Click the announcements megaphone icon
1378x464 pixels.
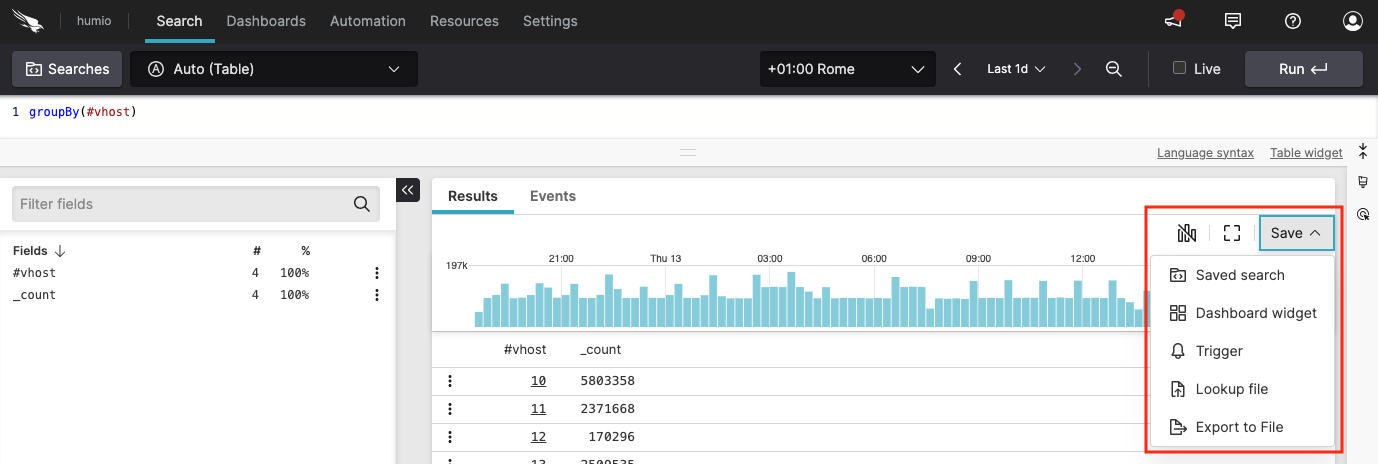(1174, 21)
